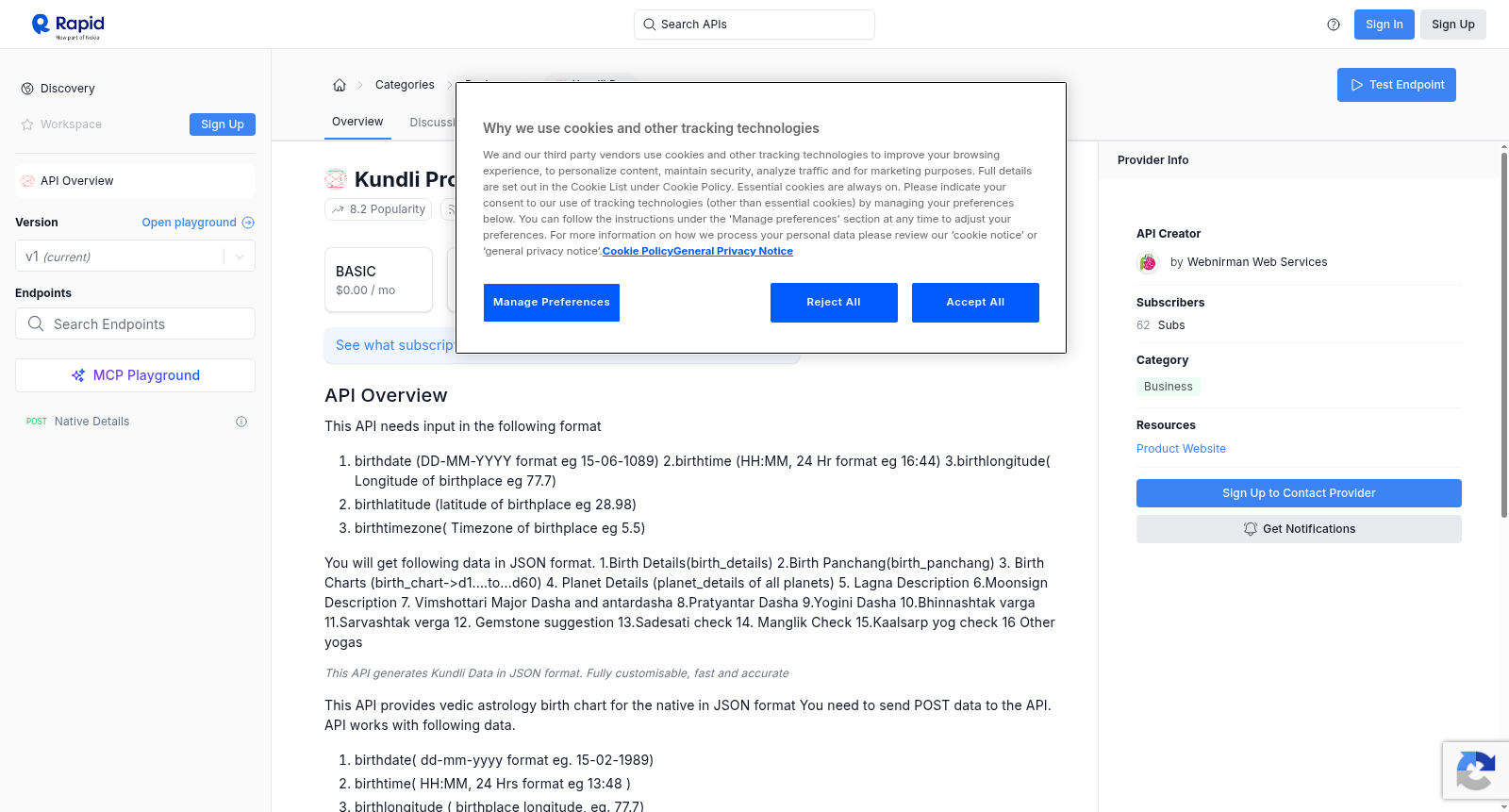Click Get Notifications button

coord(1299,529)
